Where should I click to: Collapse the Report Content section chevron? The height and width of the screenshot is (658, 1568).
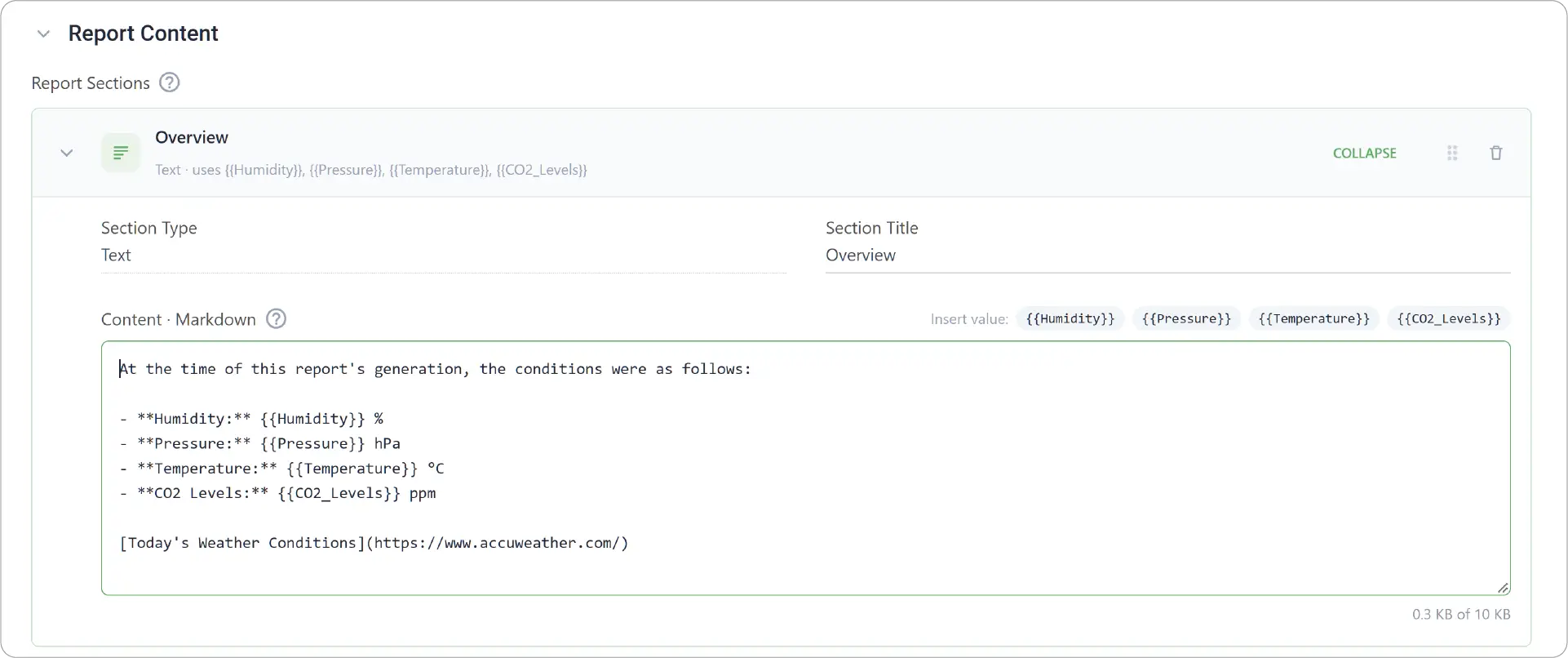44,33
